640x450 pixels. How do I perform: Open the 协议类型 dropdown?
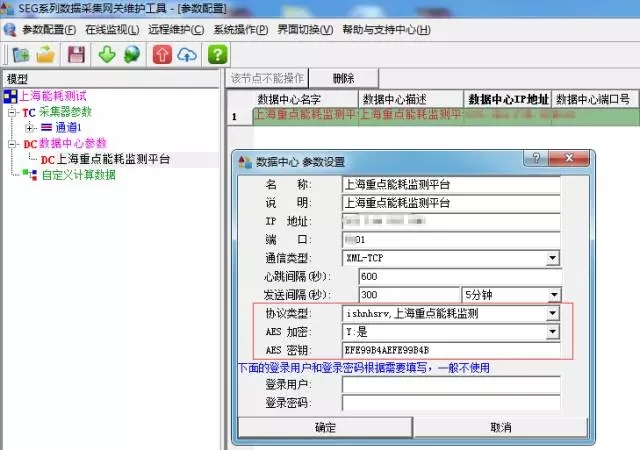pyautogui.click(x=552, y=313)
